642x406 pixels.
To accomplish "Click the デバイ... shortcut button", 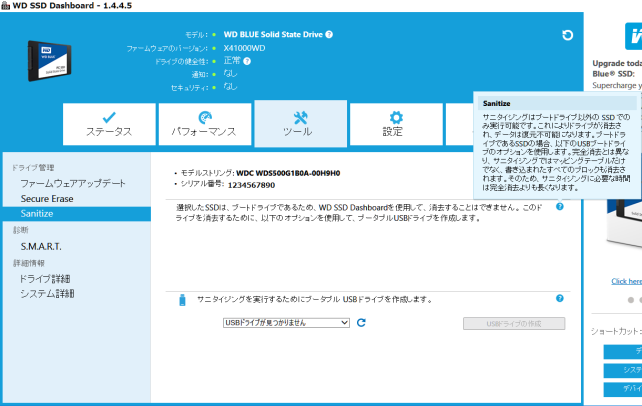I will [x=623, y=389].
